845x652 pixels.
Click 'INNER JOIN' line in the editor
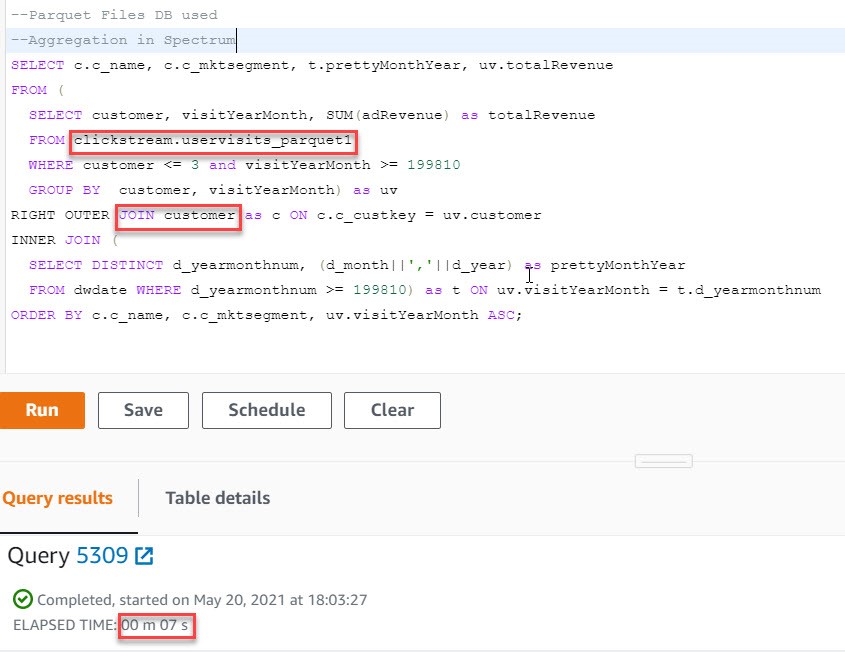(x=65, y=240)
